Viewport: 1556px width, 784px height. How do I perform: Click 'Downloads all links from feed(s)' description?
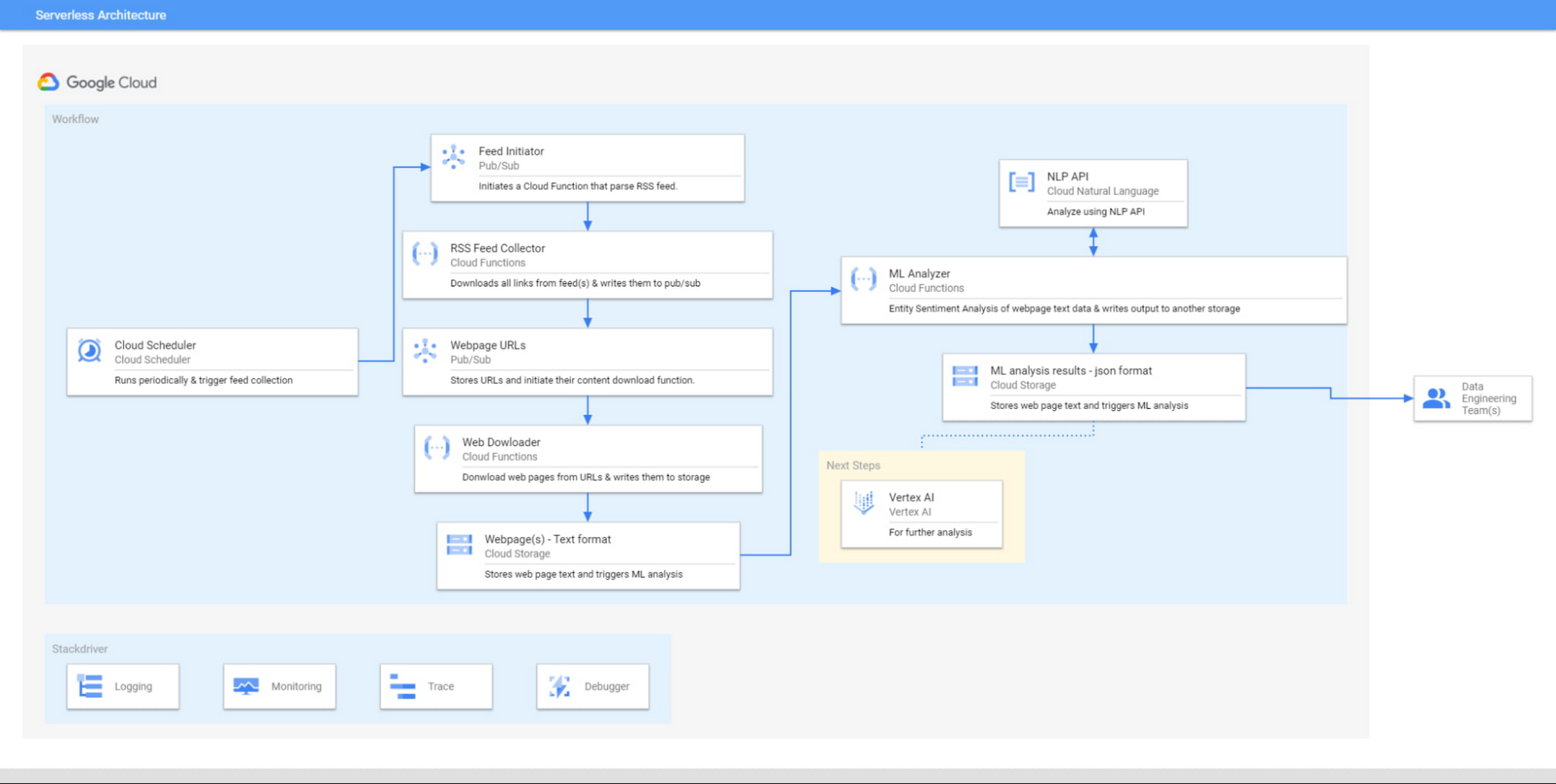575,283
